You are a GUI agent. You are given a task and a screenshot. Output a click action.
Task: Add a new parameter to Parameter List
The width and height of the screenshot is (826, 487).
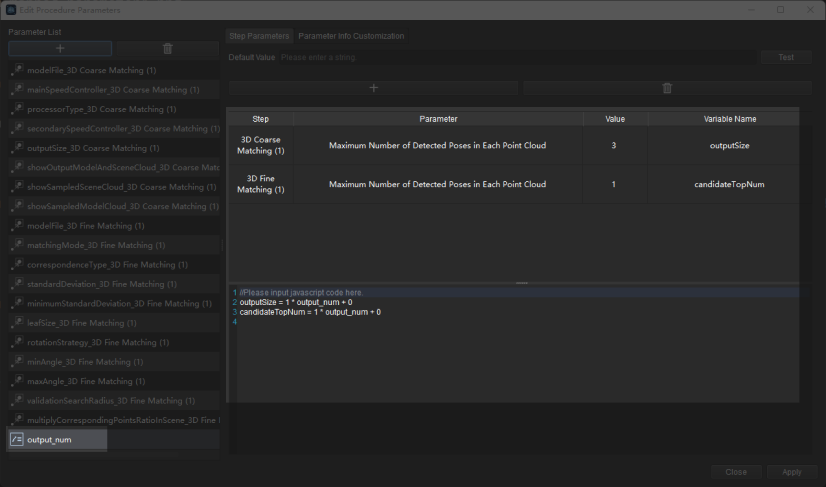(60, 48)
